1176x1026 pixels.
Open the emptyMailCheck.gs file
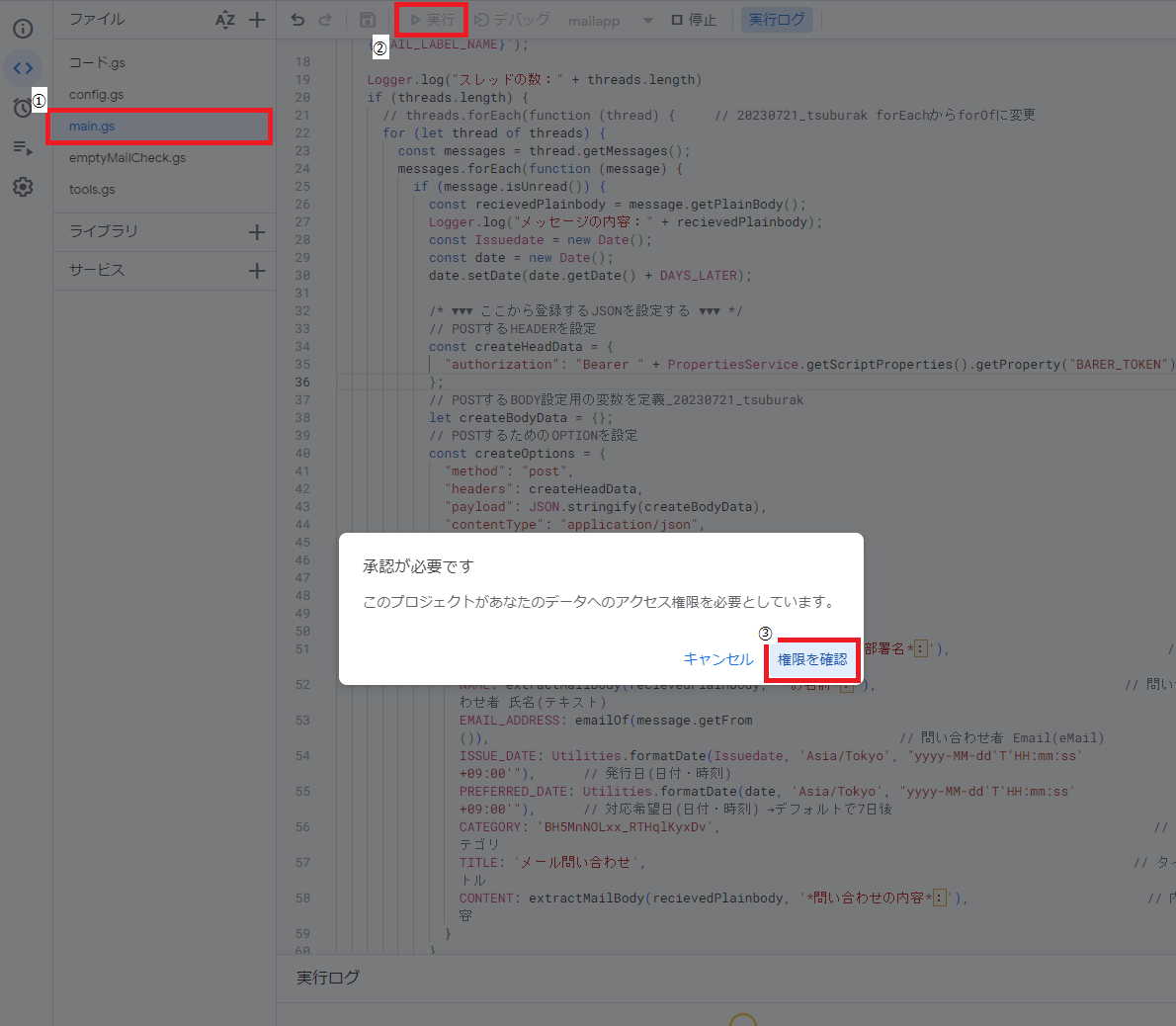(x=127, y=158)
